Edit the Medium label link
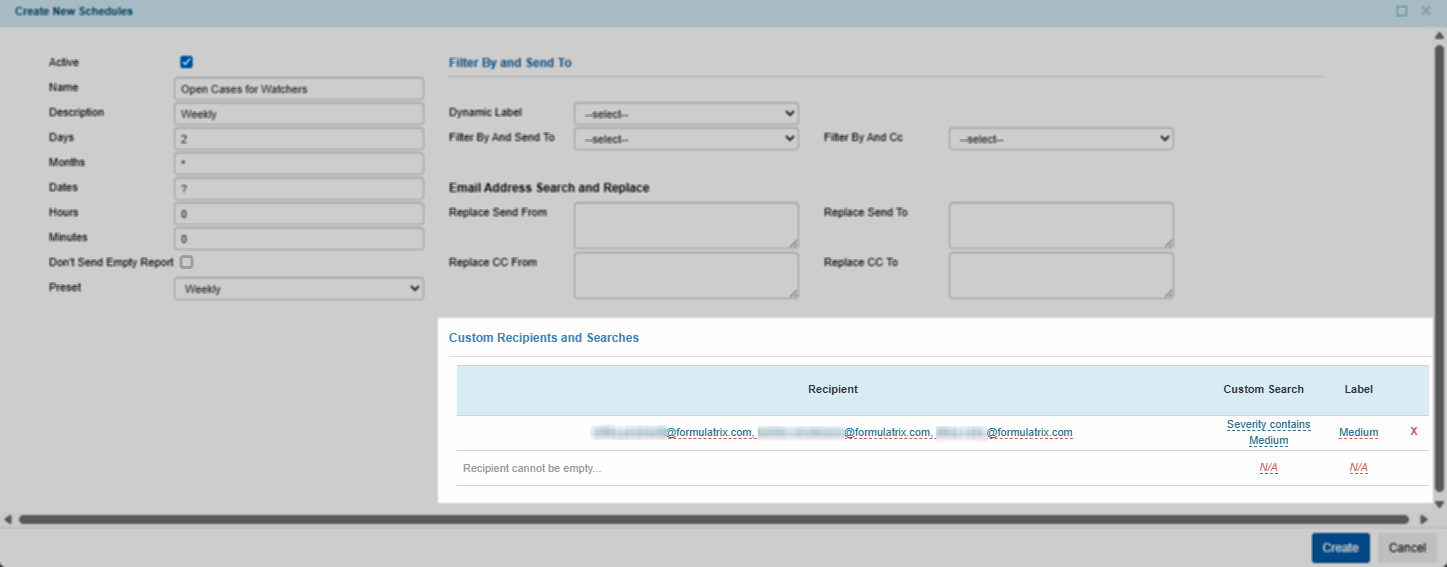The width and height of the screenshot is (1447, 567). pyautogui.click(x=1358, y=432)
